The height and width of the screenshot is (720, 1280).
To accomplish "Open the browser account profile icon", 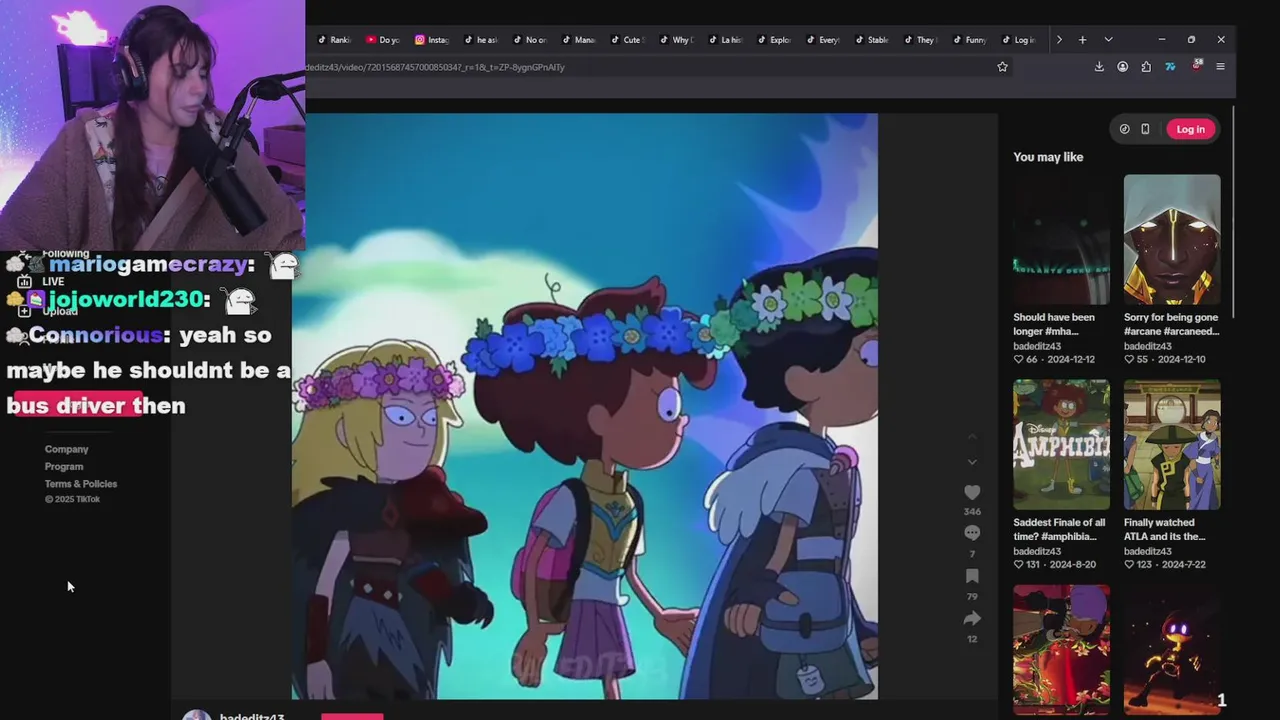I will coord(1122,67).
